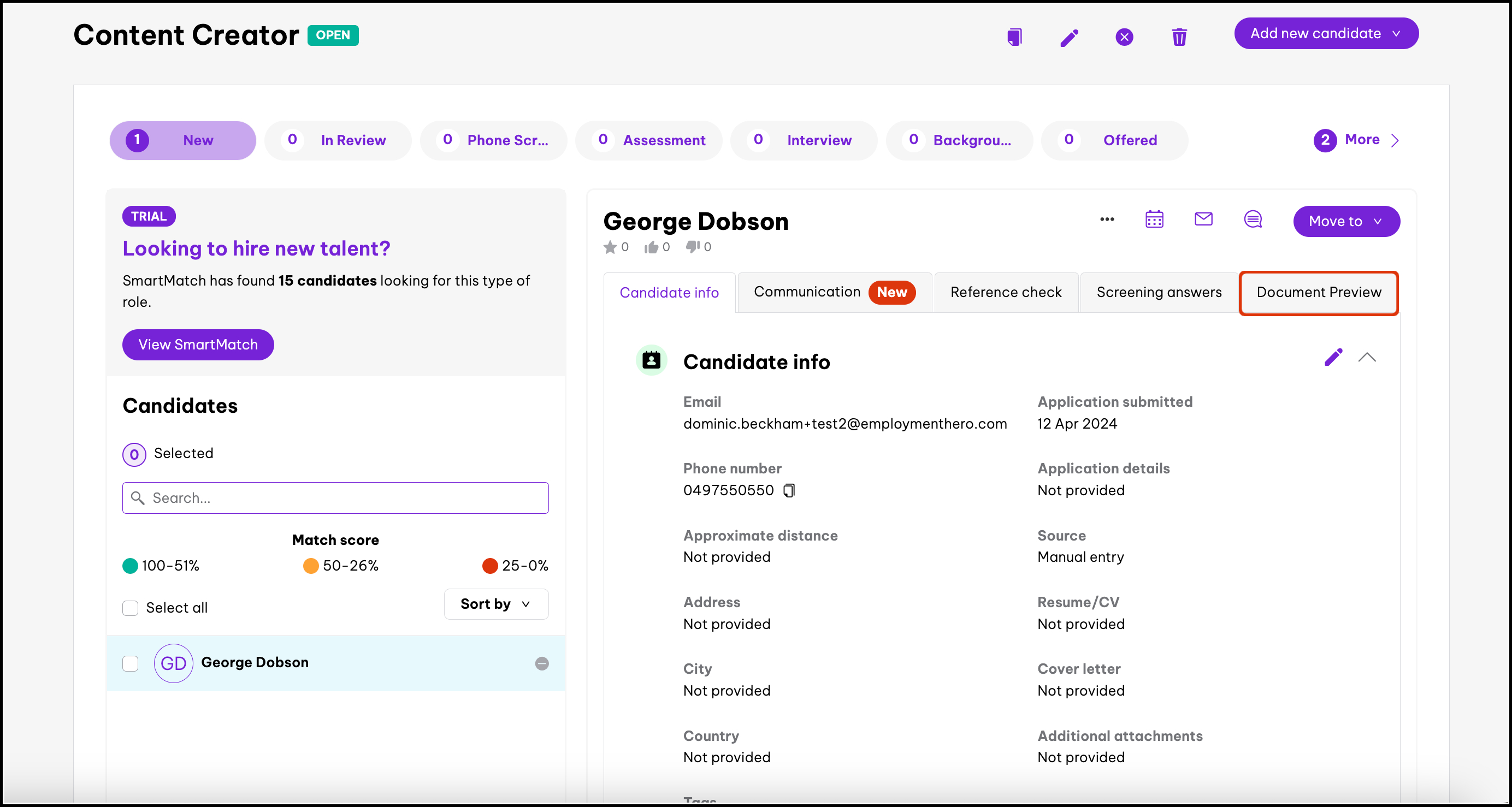Copy phone number using the copy icon

point(789,491)
